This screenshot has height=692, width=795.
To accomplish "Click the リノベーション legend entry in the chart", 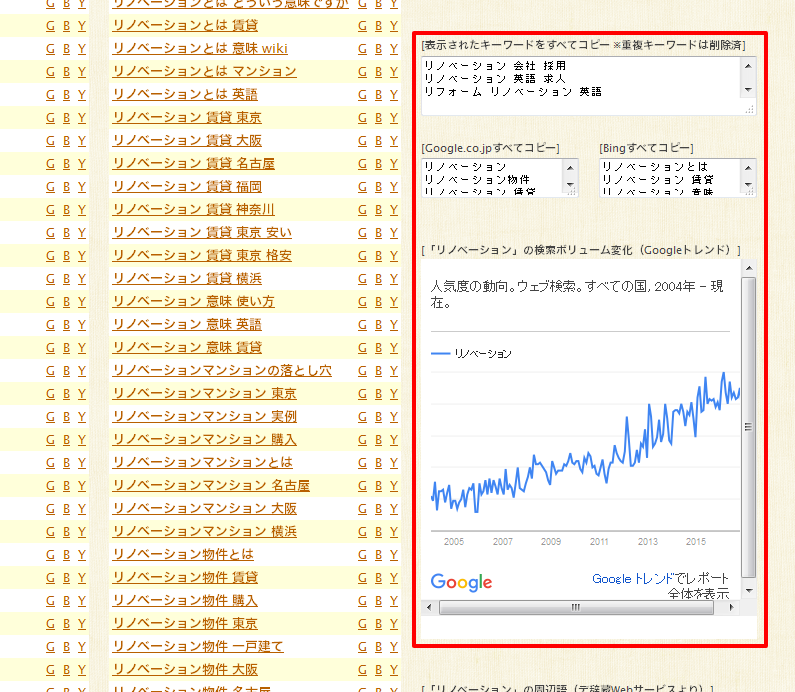I will click(x=471, y=354).
